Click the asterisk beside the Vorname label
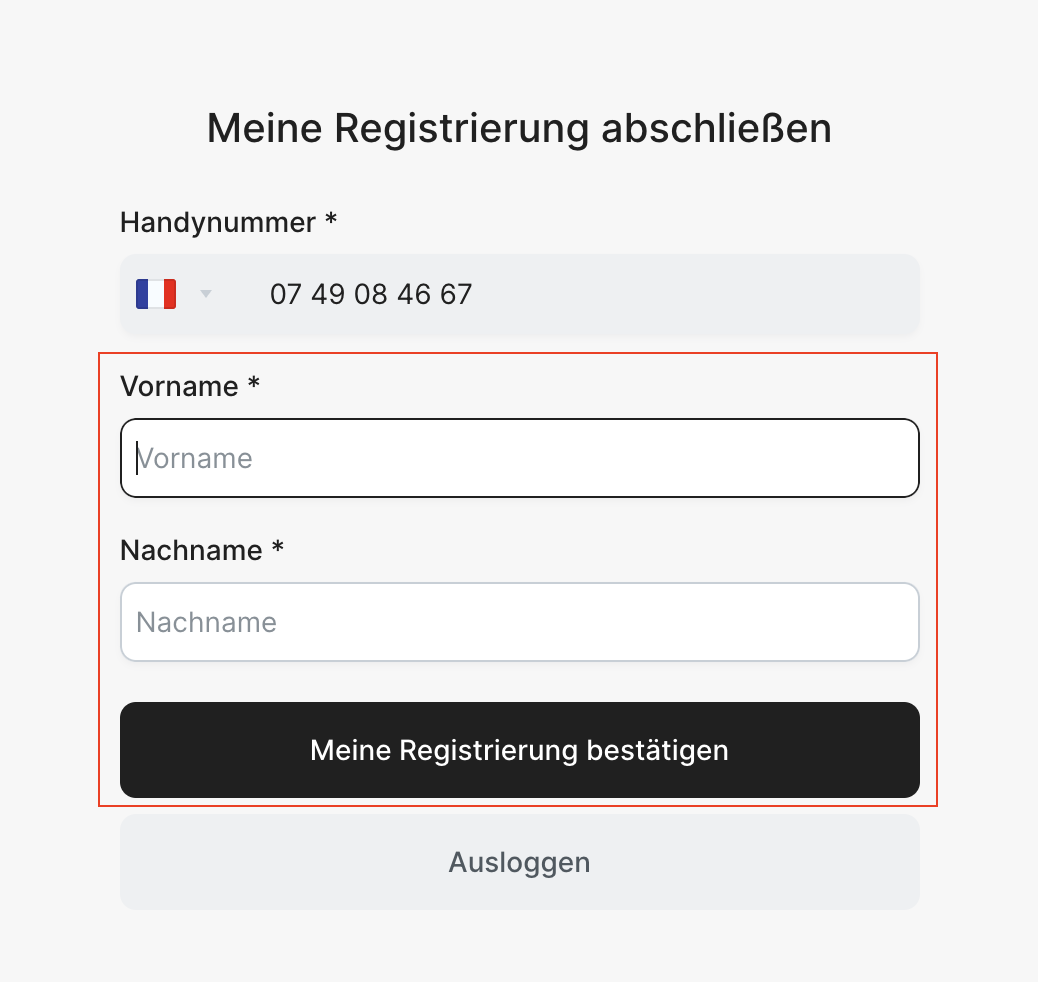This screenshot has width=1038, height=982. [254, 383]
